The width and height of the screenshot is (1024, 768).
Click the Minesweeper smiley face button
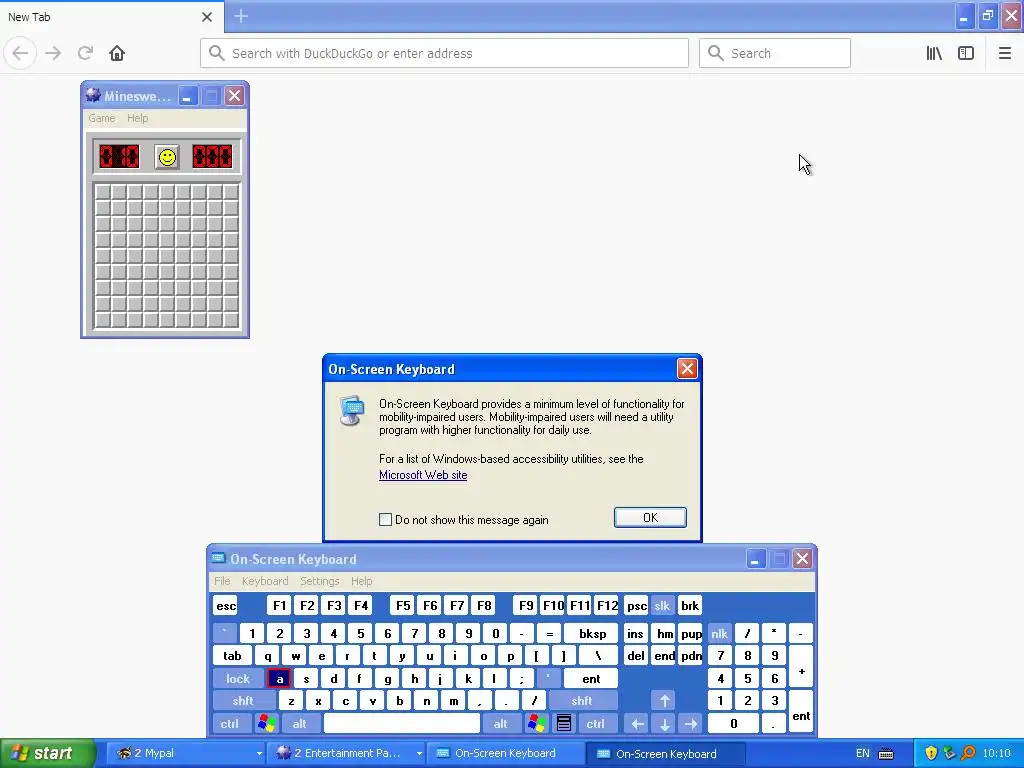coord(167,157)
